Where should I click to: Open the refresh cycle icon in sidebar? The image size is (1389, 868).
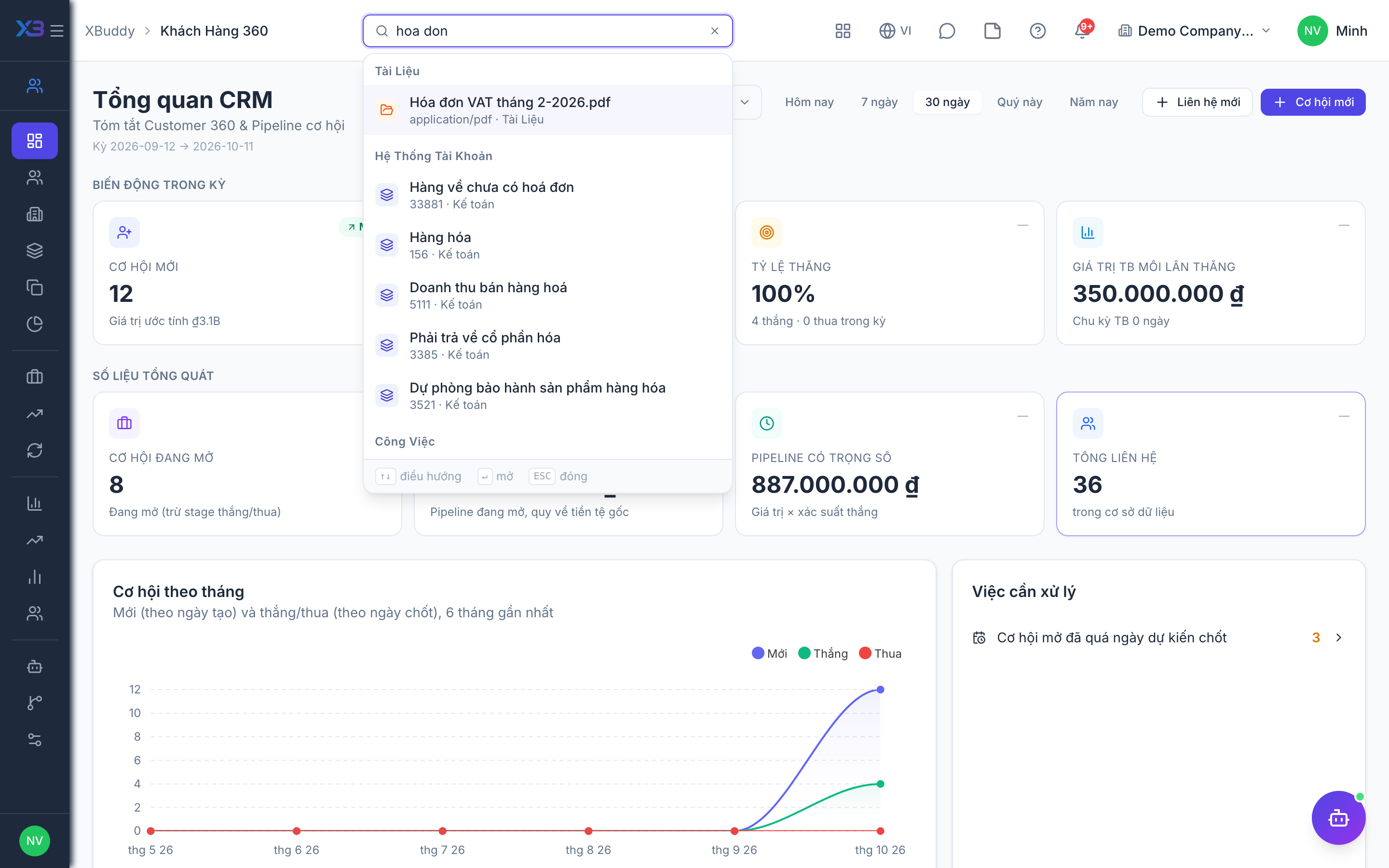coord(34,451)
